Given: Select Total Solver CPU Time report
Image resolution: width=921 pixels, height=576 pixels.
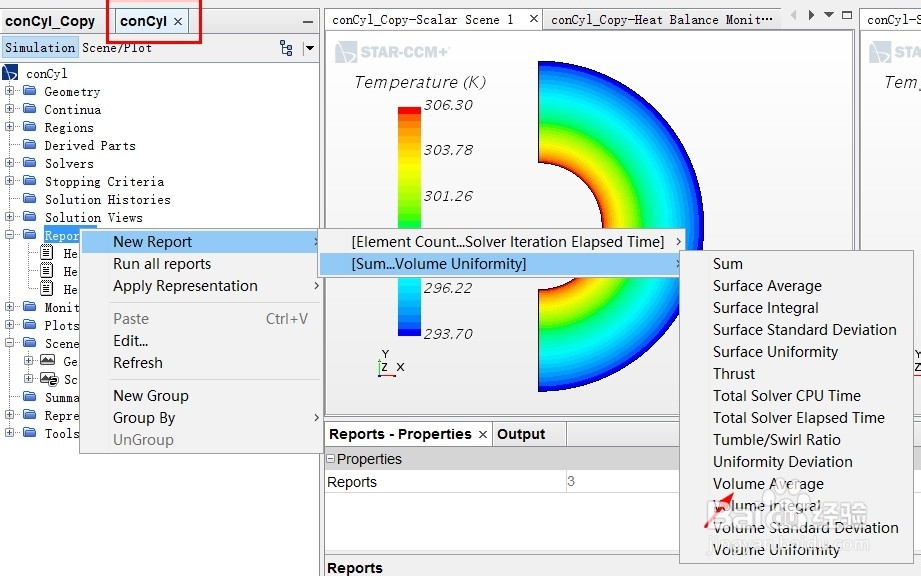Looking at the screenshot, I should point(786,396).
